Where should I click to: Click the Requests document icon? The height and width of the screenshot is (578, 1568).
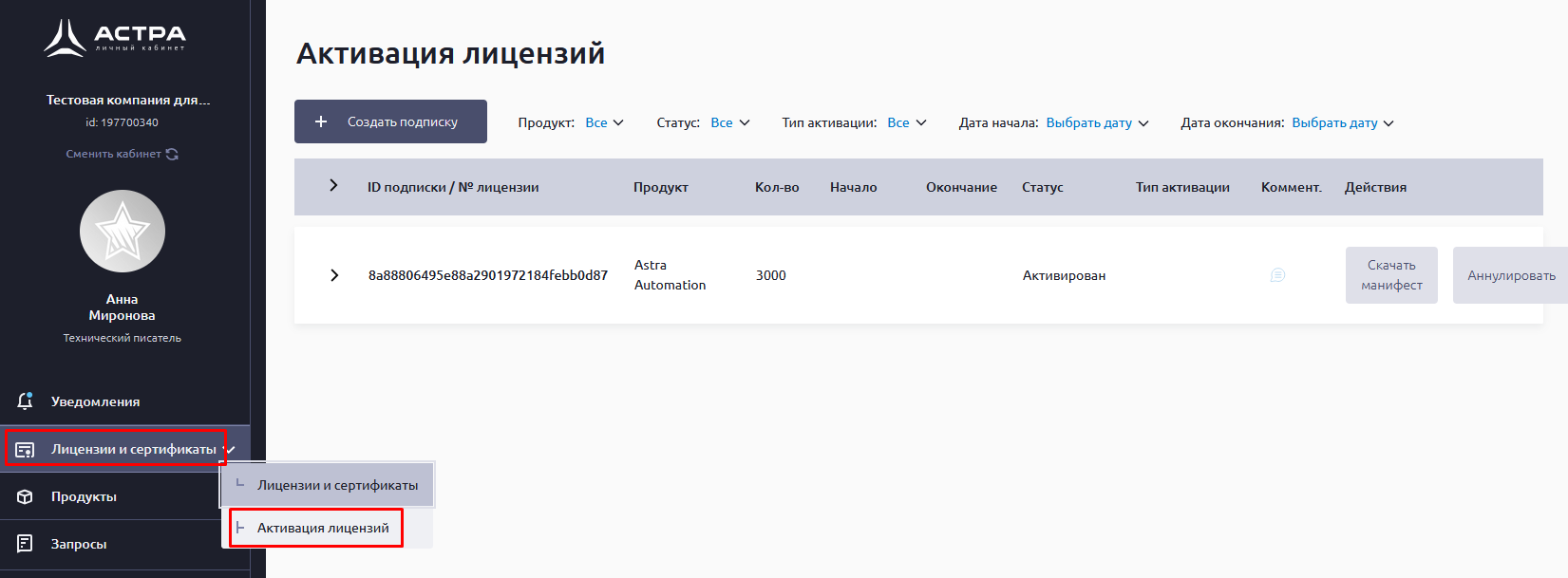point(26,544)
